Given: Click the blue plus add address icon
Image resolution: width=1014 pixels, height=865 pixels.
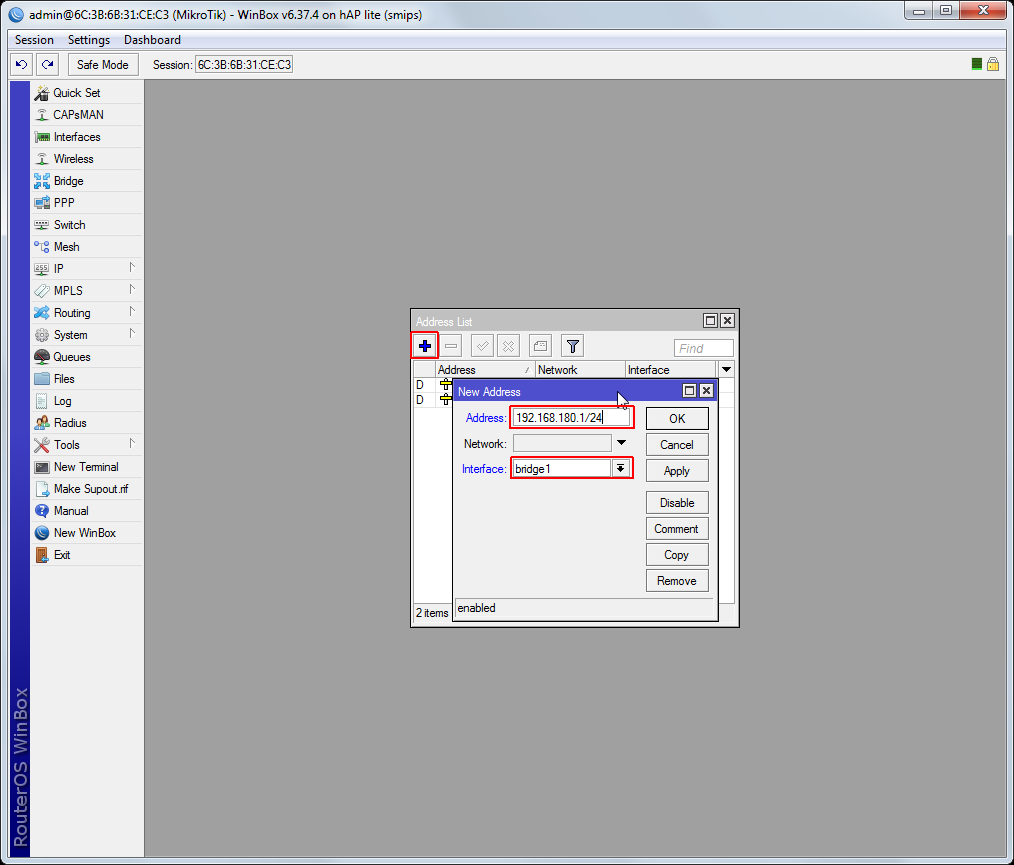Looking at the screenshot, I should point(425,346).
